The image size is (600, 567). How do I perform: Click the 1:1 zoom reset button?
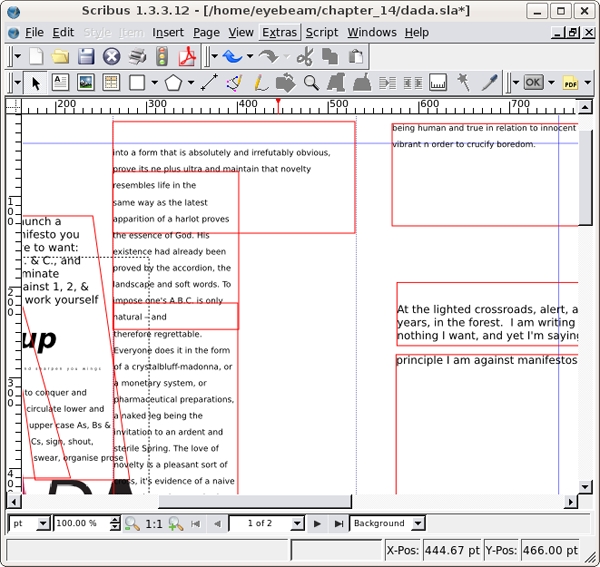(154, 523)
